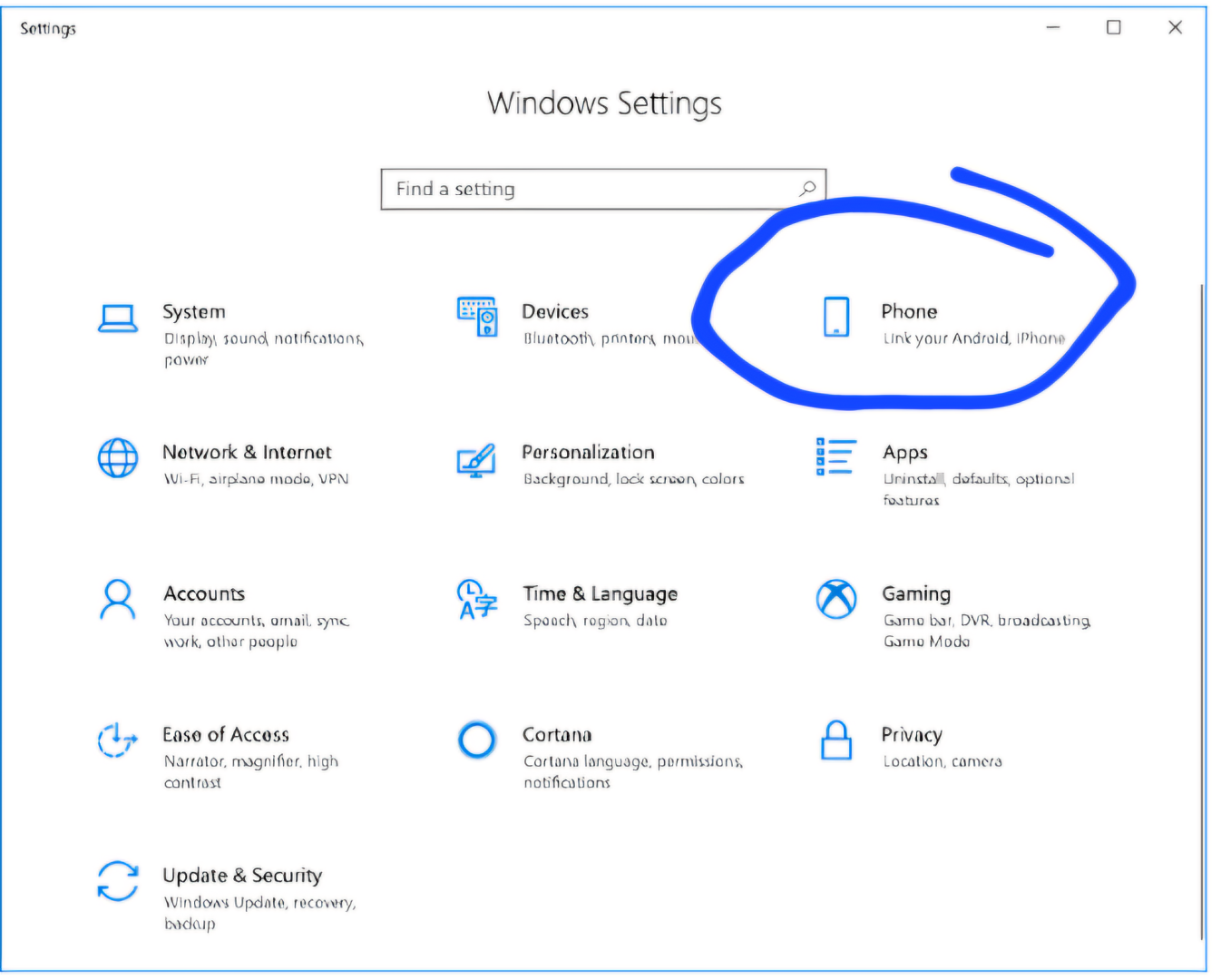Screen dimensions: 1221x980
Task: Click the Apps list icon
Action: [x=835, y=456]
